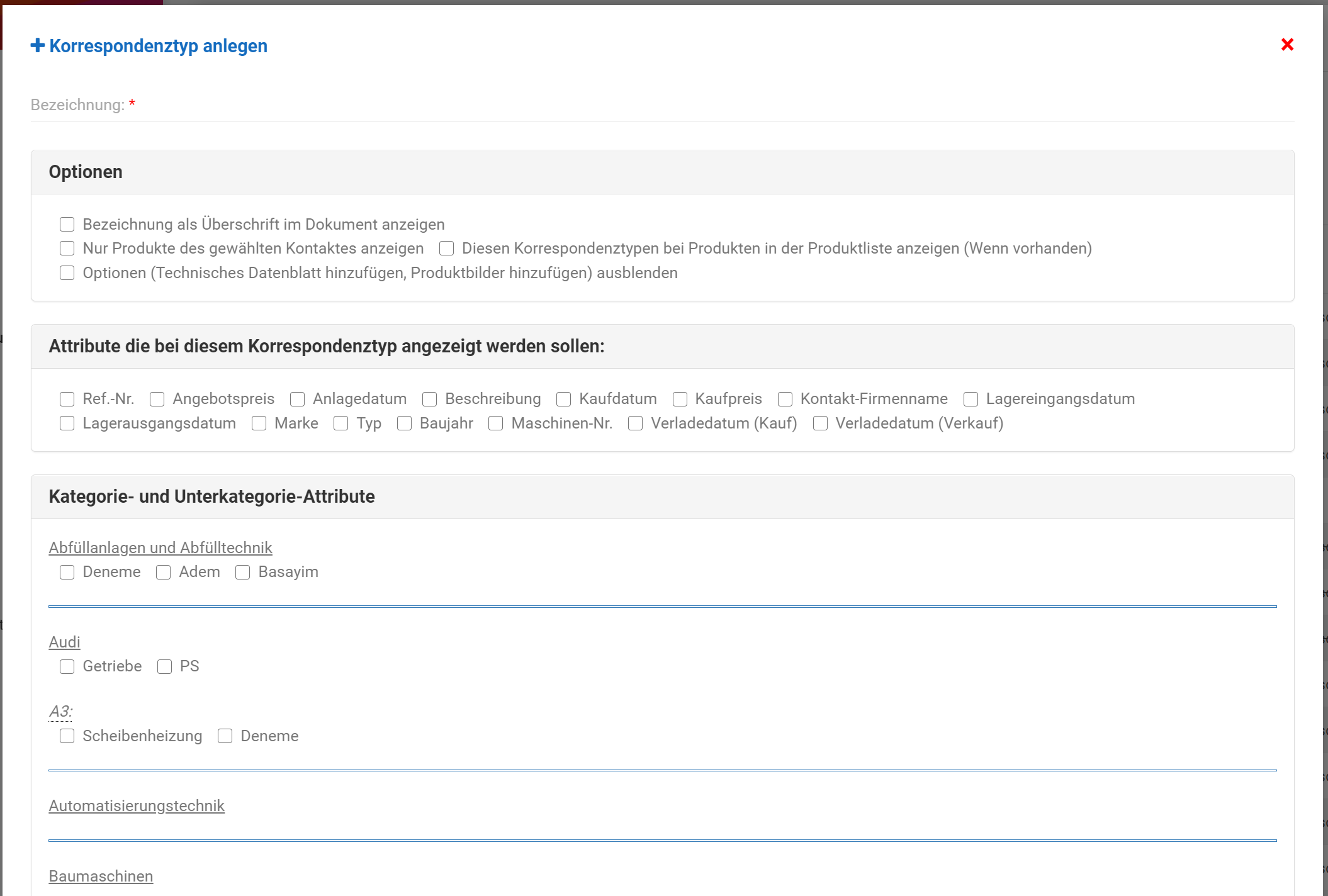Click the Audi category link
The image size is (1328, 896).
click(64, 642)
